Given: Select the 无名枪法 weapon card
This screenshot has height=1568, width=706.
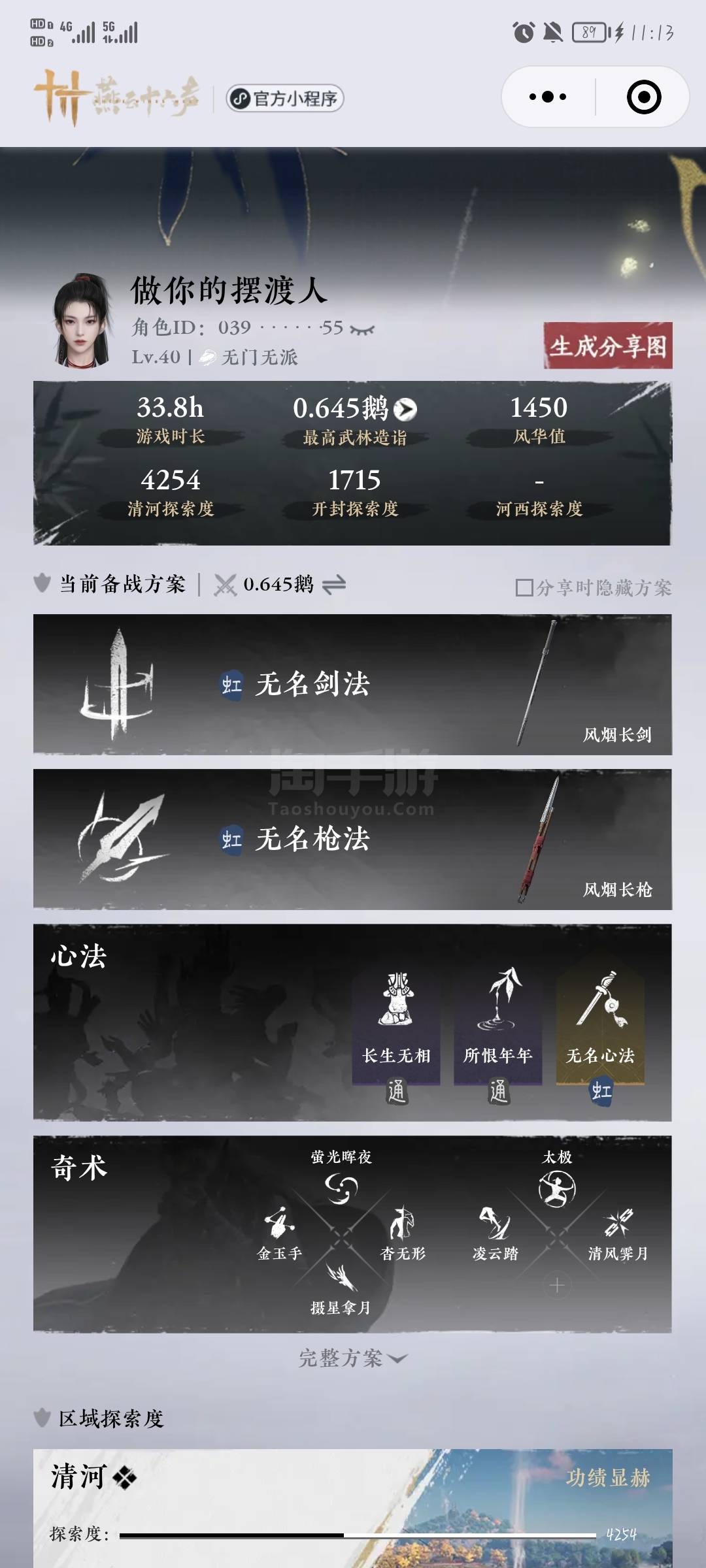Looking at the screenshot, I should (x=352, y=840).
